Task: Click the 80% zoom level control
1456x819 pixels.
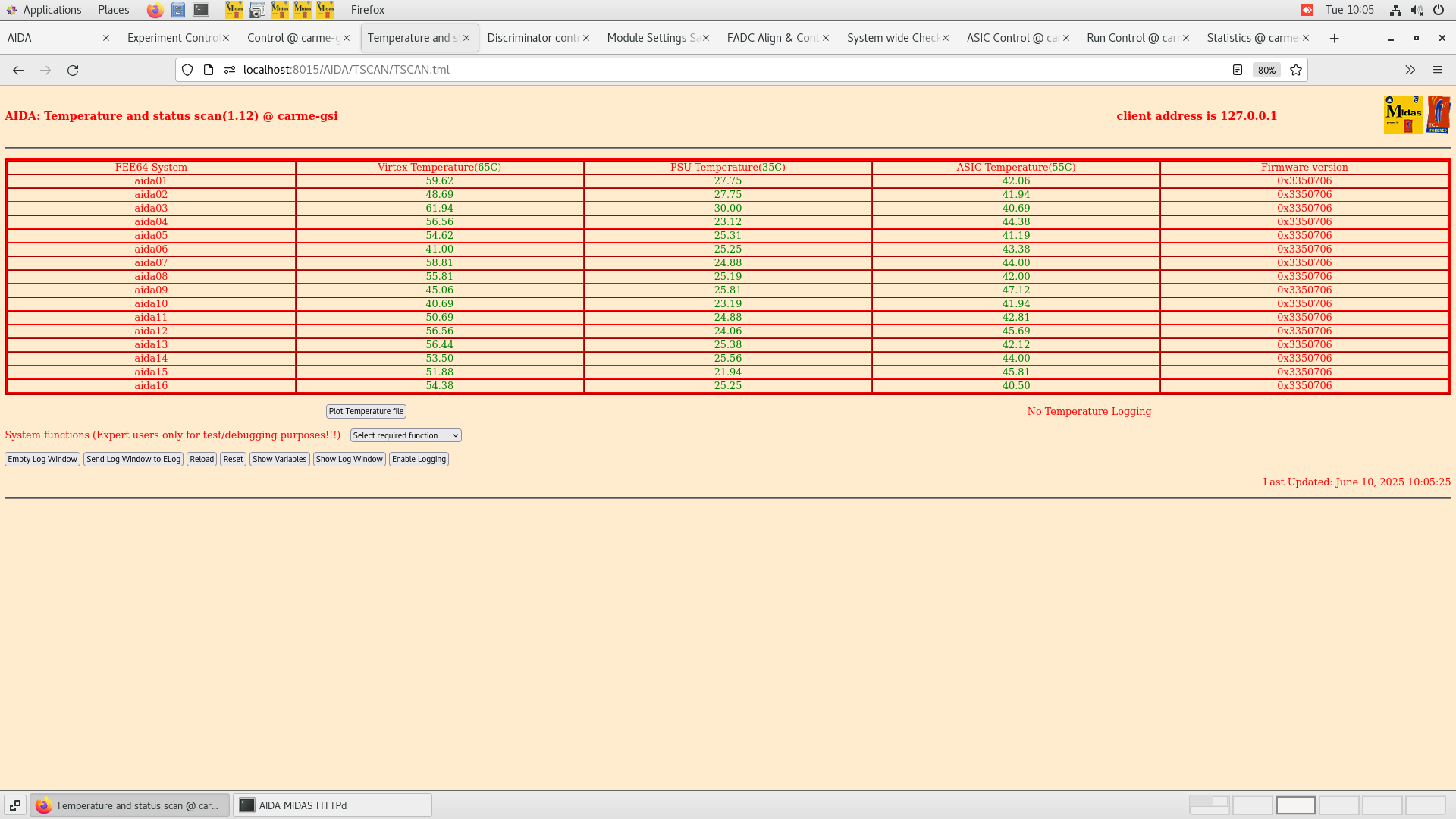Action: pyautogui.click(x=1266, y=70)
